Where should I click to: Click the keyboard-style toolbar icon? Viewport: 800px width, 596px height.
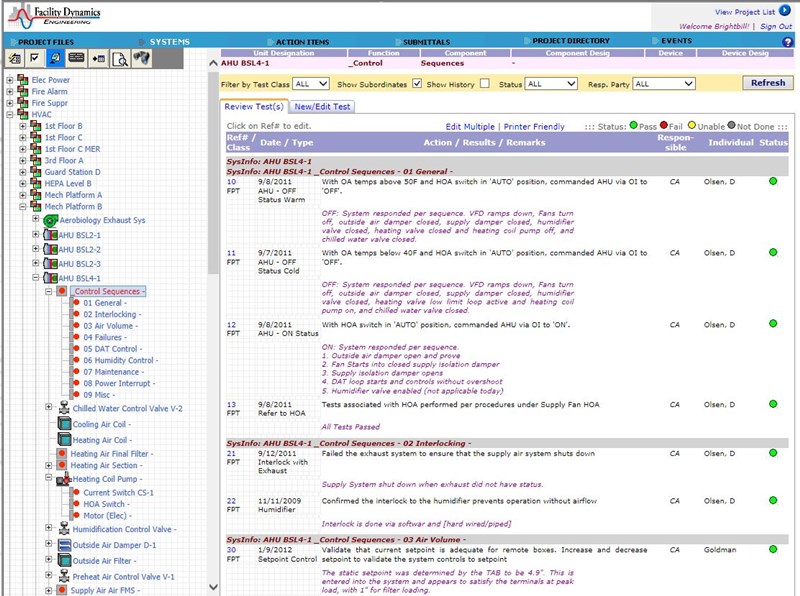pyautogui.click(x=76, y=59)
